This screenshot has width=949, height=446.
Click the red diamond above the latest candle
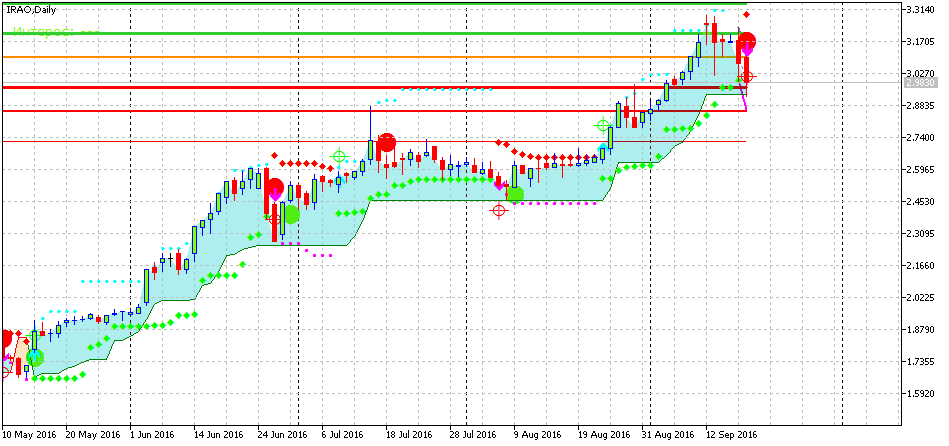(747, 14)
